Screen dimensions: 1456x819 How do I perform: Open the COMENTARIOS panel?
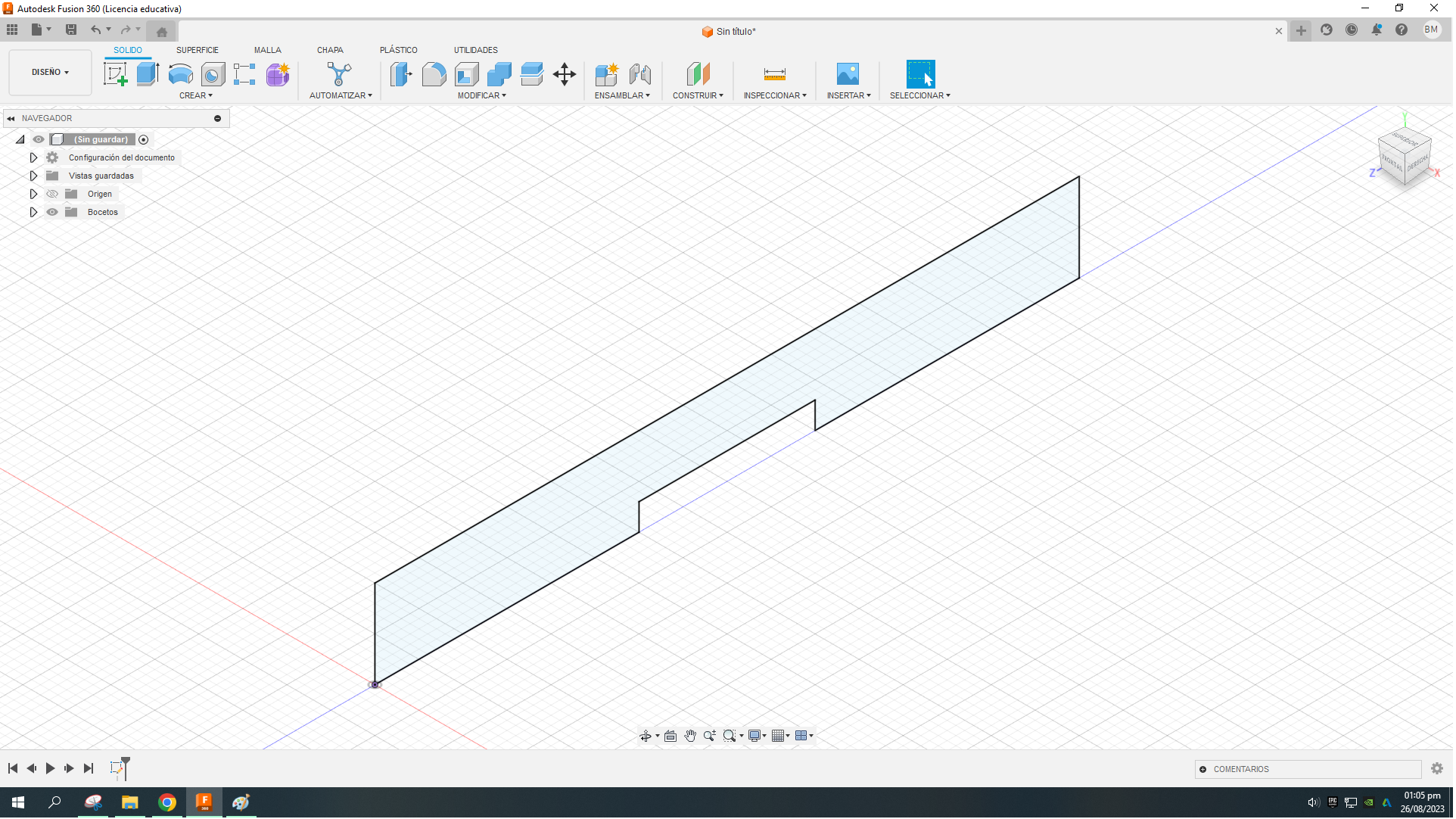(x=1241, y=769)
